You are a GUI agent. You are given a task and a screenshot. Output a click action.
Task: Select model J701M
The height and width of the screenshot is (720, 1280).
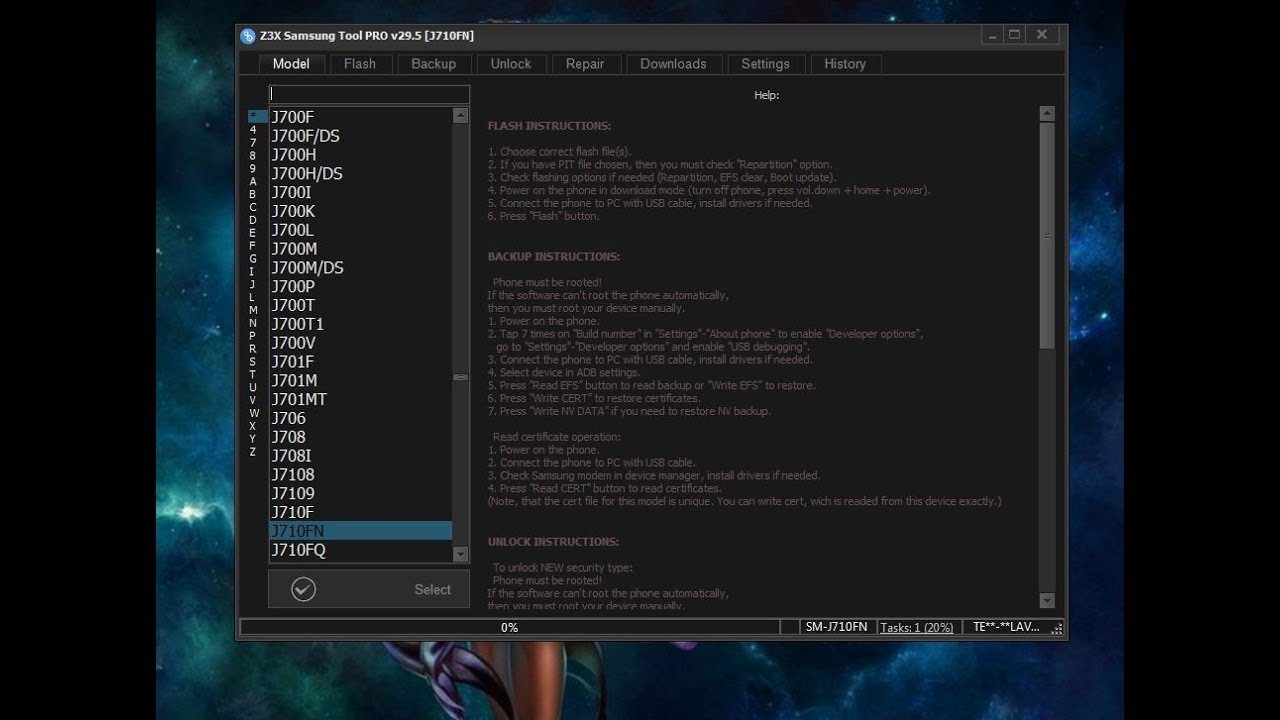pos(360,381)
